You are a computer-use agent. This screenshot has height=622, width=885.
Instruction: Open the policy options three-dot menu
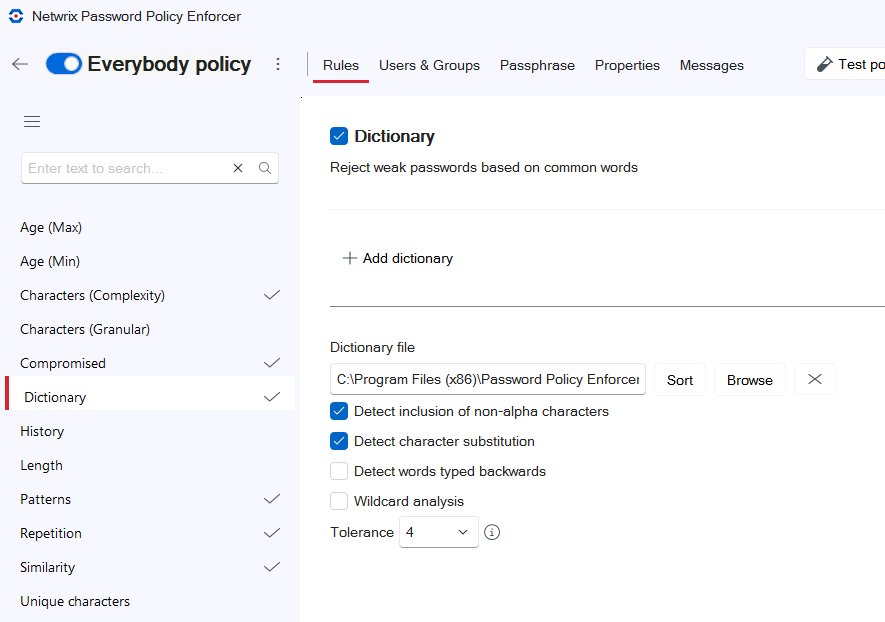278,64
